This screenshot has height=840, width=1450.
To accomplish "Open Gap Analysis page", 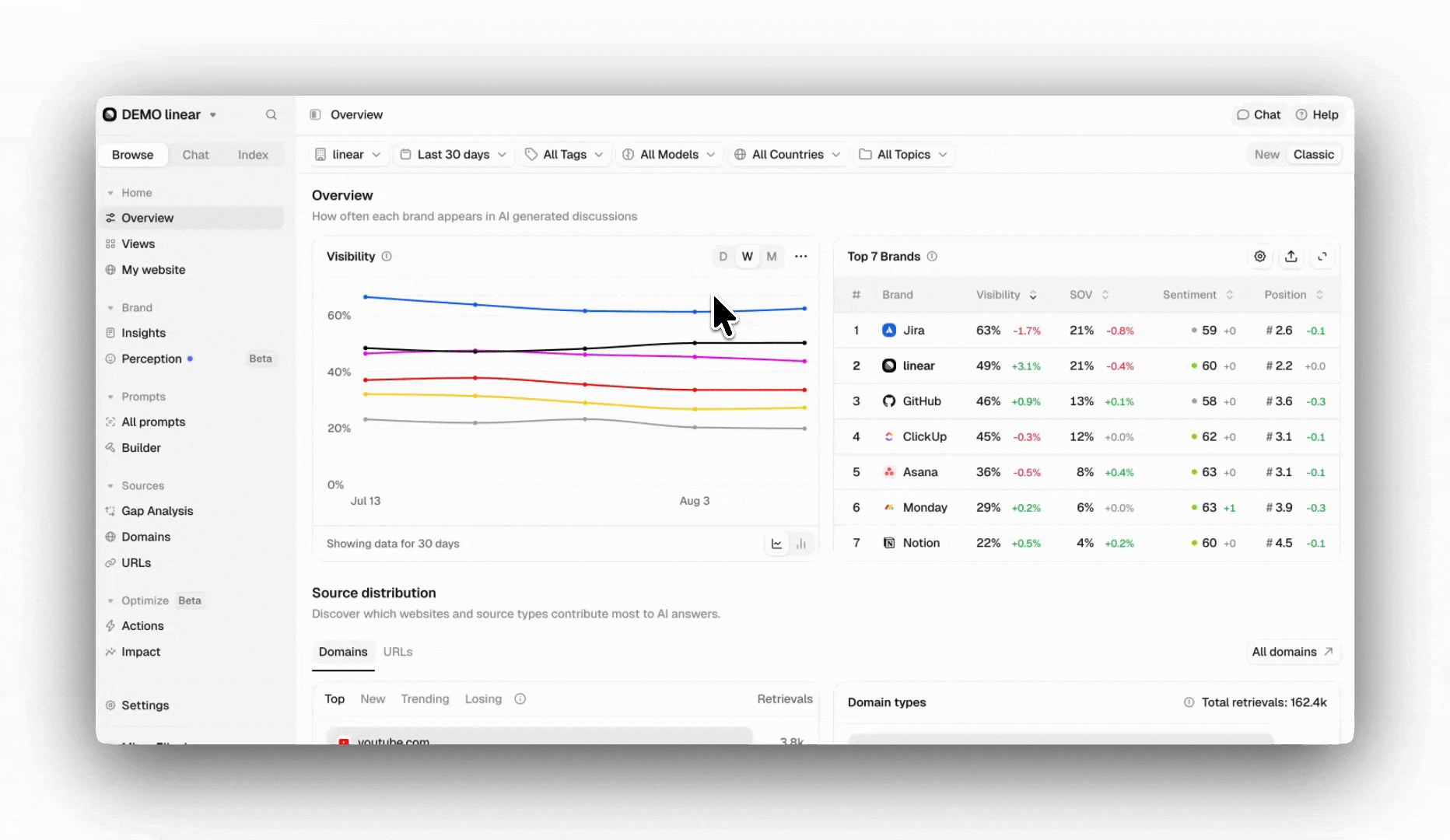I will (157, 511).
